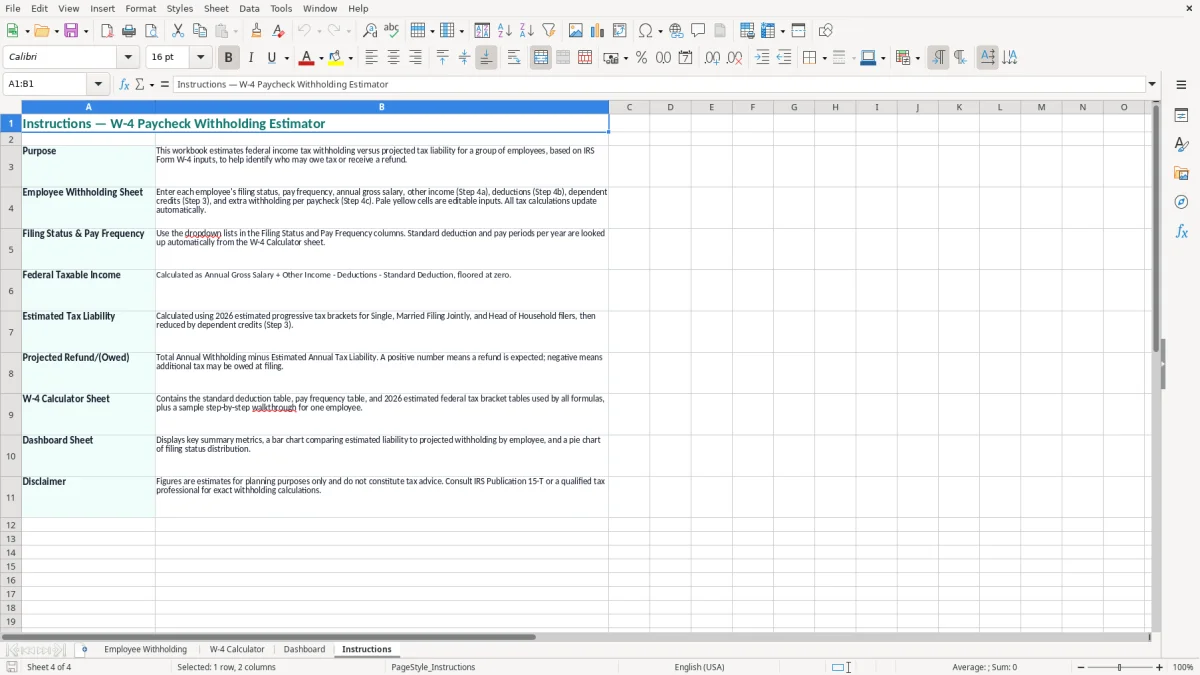Viewport: 1200px width, 675px height.
Task: Open the Format menu
Action: coord(140,8)
